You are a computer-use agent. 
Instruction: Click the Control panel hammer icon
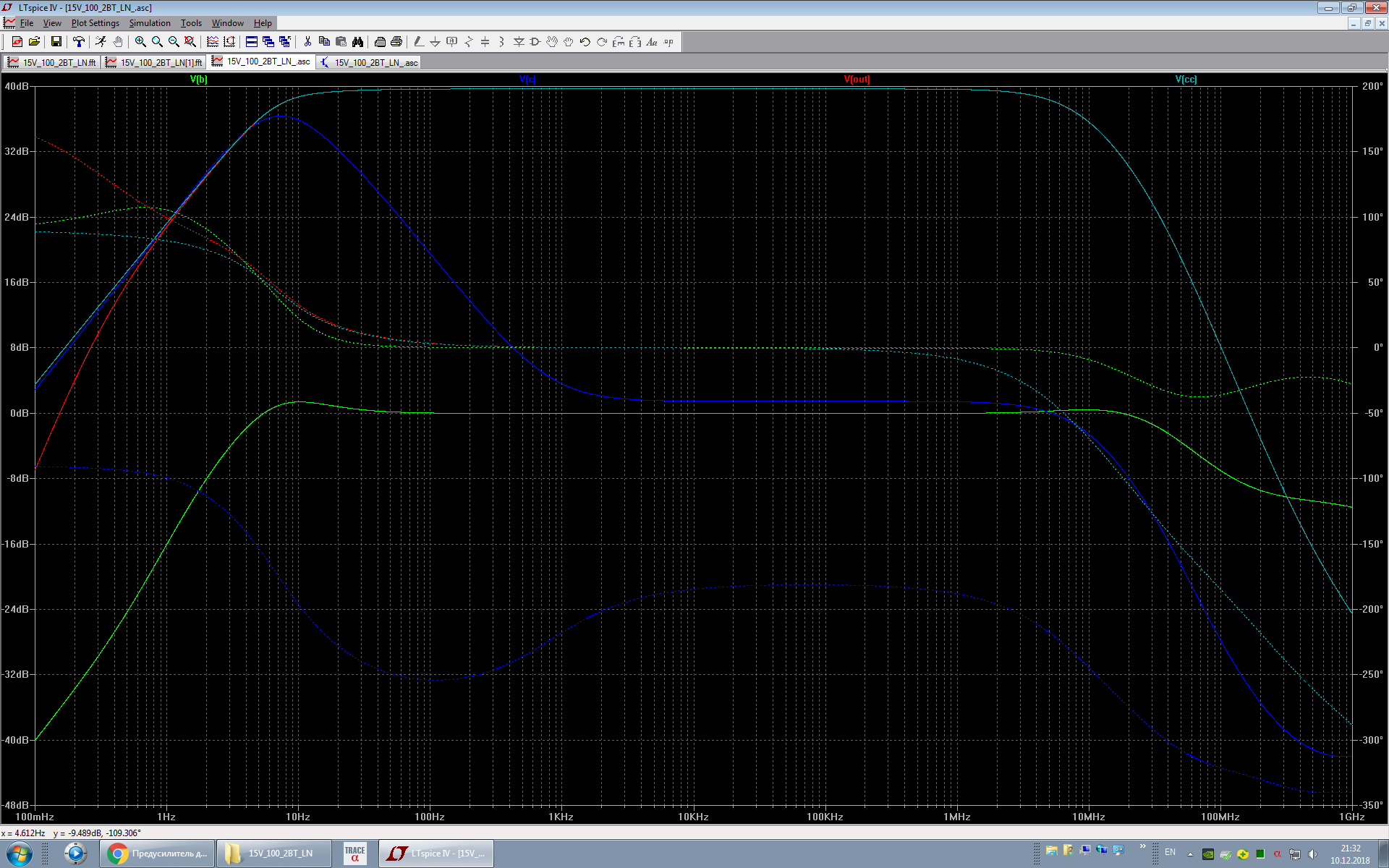pos(79,42)
